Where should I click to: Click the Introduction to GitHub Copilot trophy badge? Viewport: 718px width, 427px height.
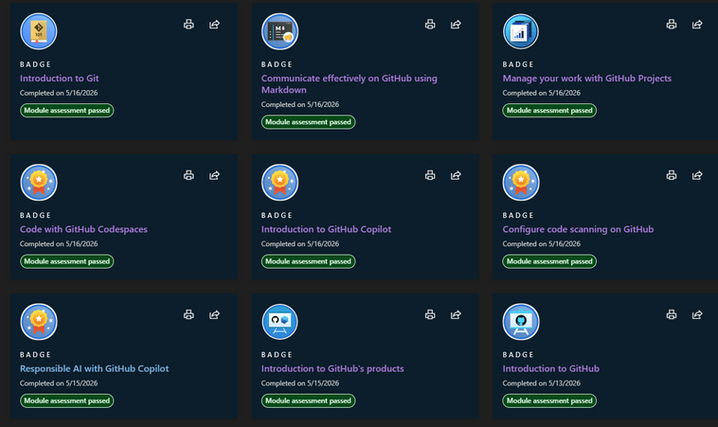coord(280,182)
